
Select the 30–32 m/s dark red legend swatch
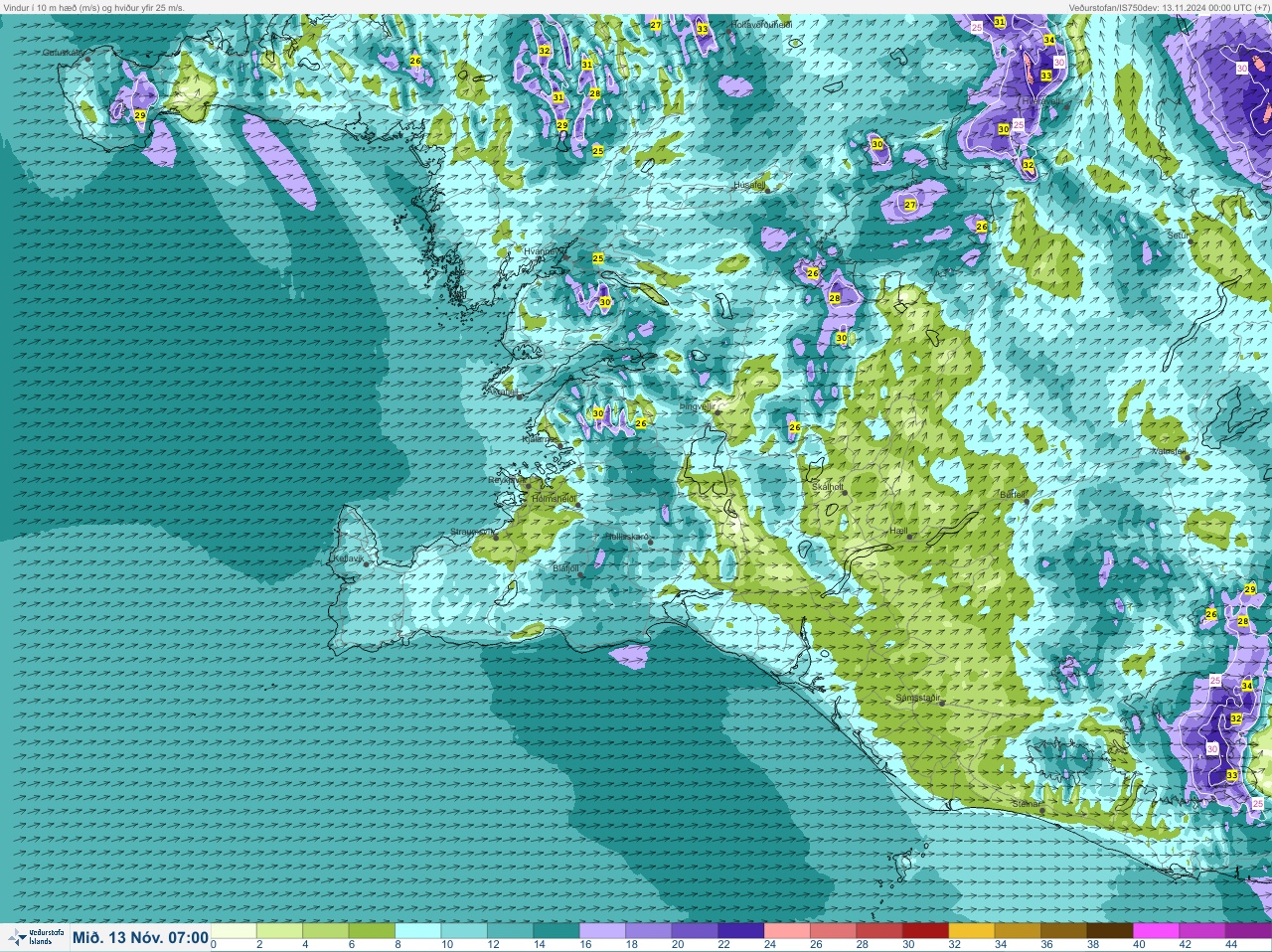(923, 931)
